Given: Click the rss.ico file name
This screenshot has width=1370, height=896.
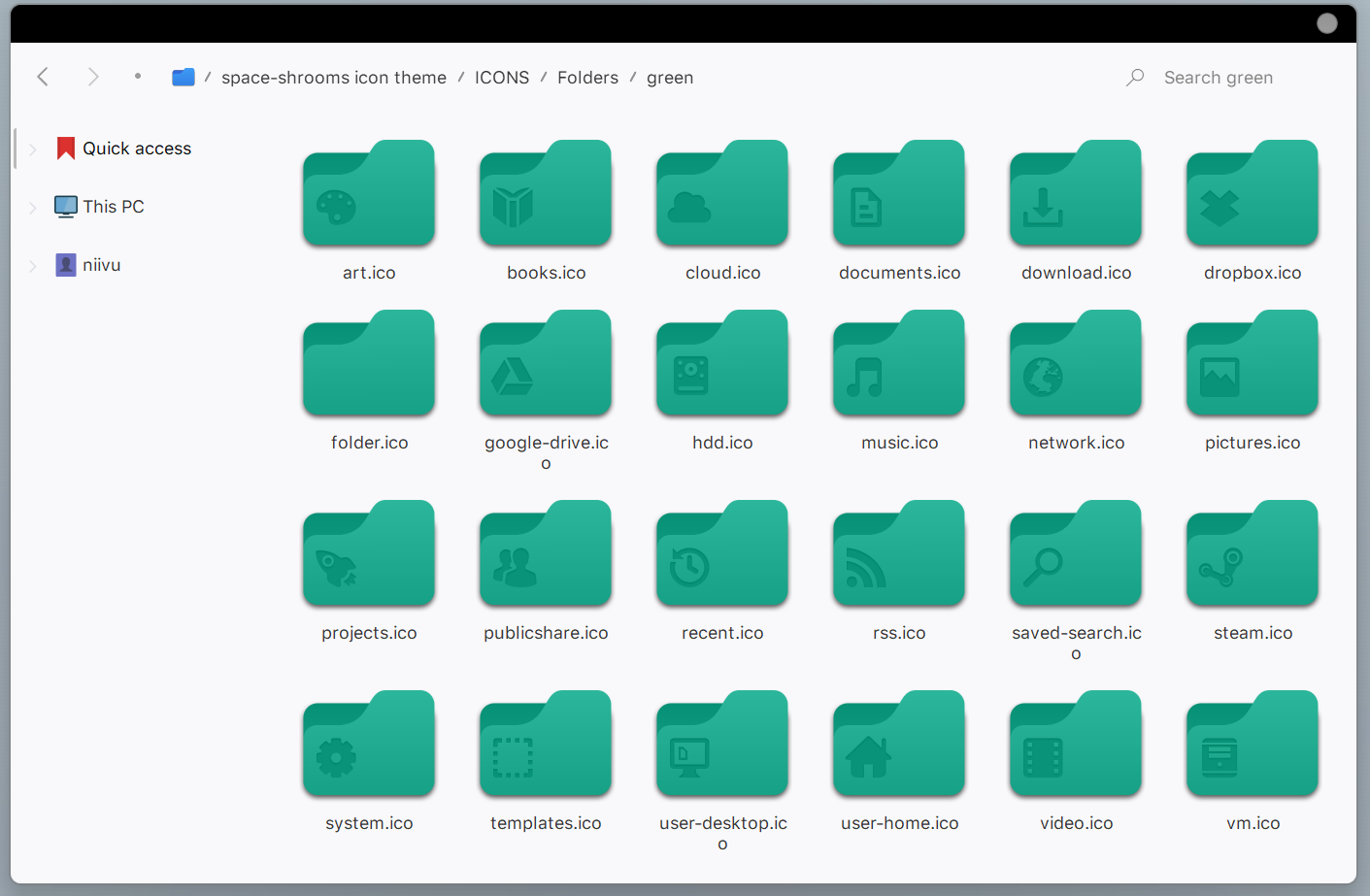Looking at the screenshot, I should [x=899, y=633].
